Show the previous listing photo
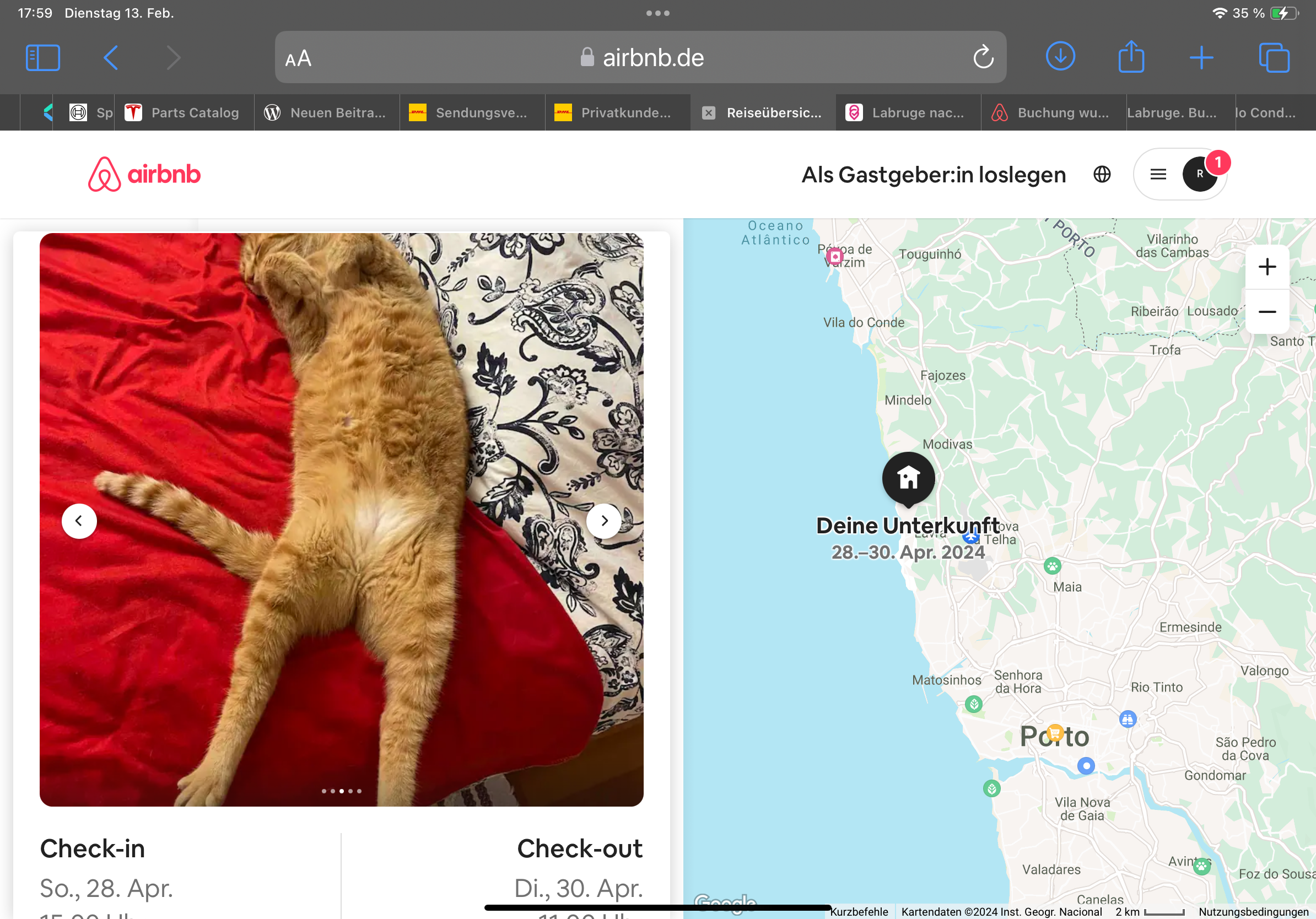 [x=79, y=521]
